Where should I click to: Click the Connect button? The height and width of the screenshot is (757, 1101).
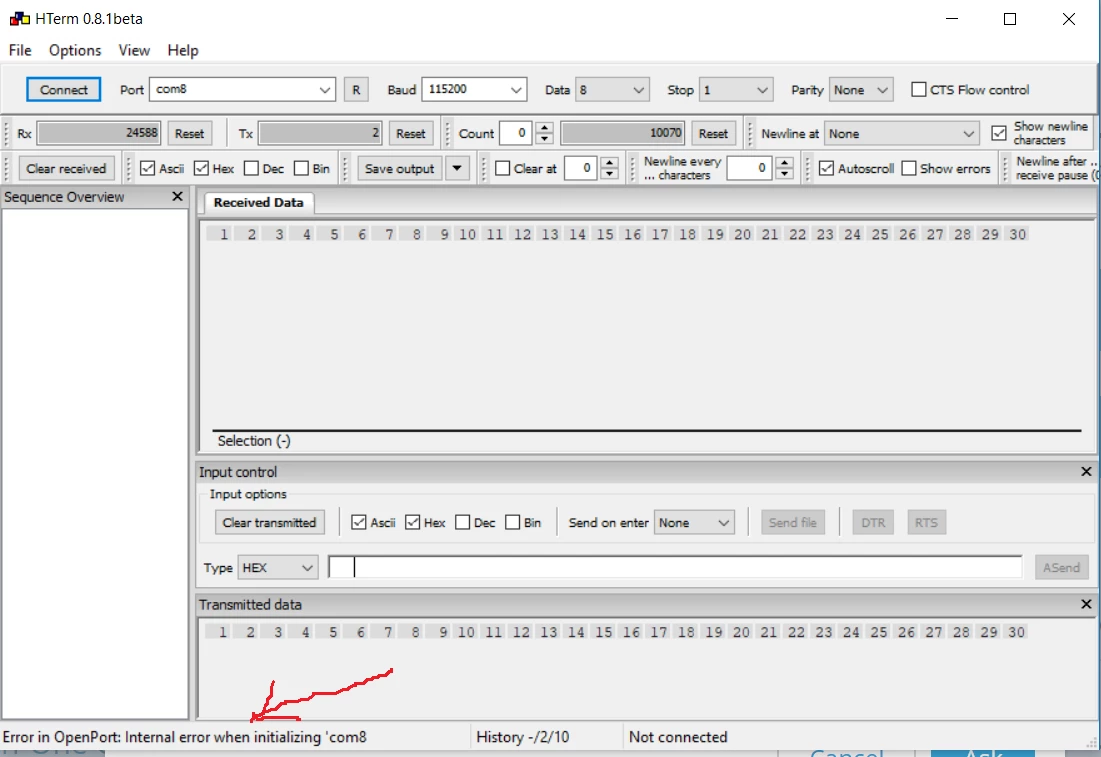coord(63,90)
